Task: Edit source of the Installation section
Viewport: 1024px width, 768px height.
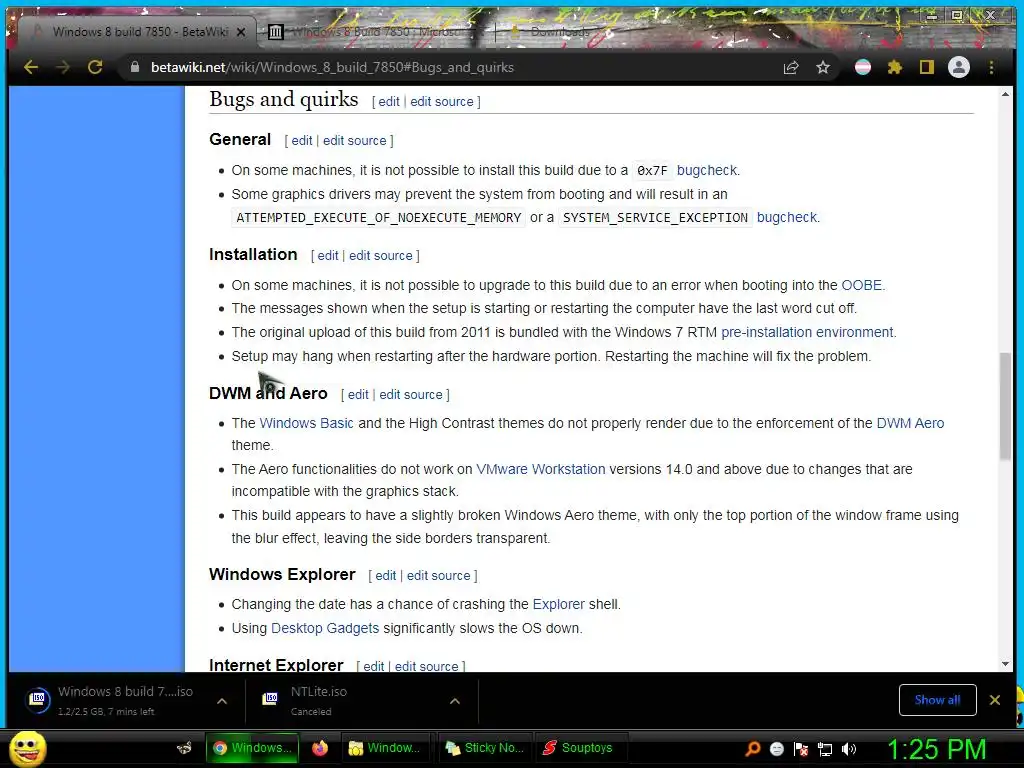Action: 381,255
